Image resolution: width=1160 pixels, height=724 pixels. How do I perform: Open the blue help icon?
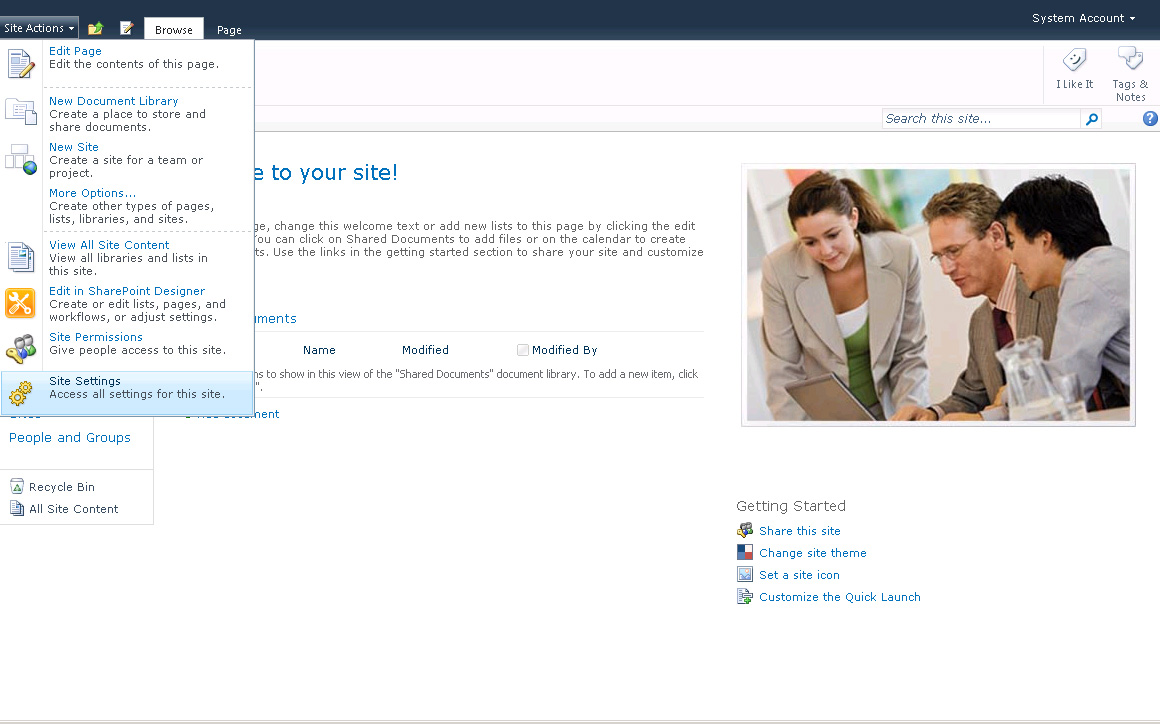tap(1150, 118)
